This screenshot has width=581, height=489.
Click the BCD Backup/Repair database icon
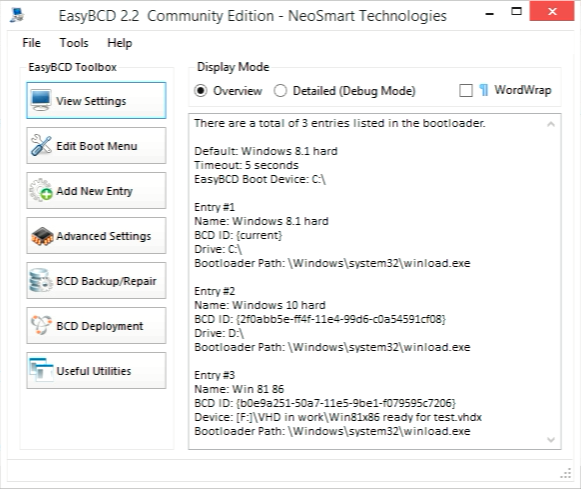40,280
